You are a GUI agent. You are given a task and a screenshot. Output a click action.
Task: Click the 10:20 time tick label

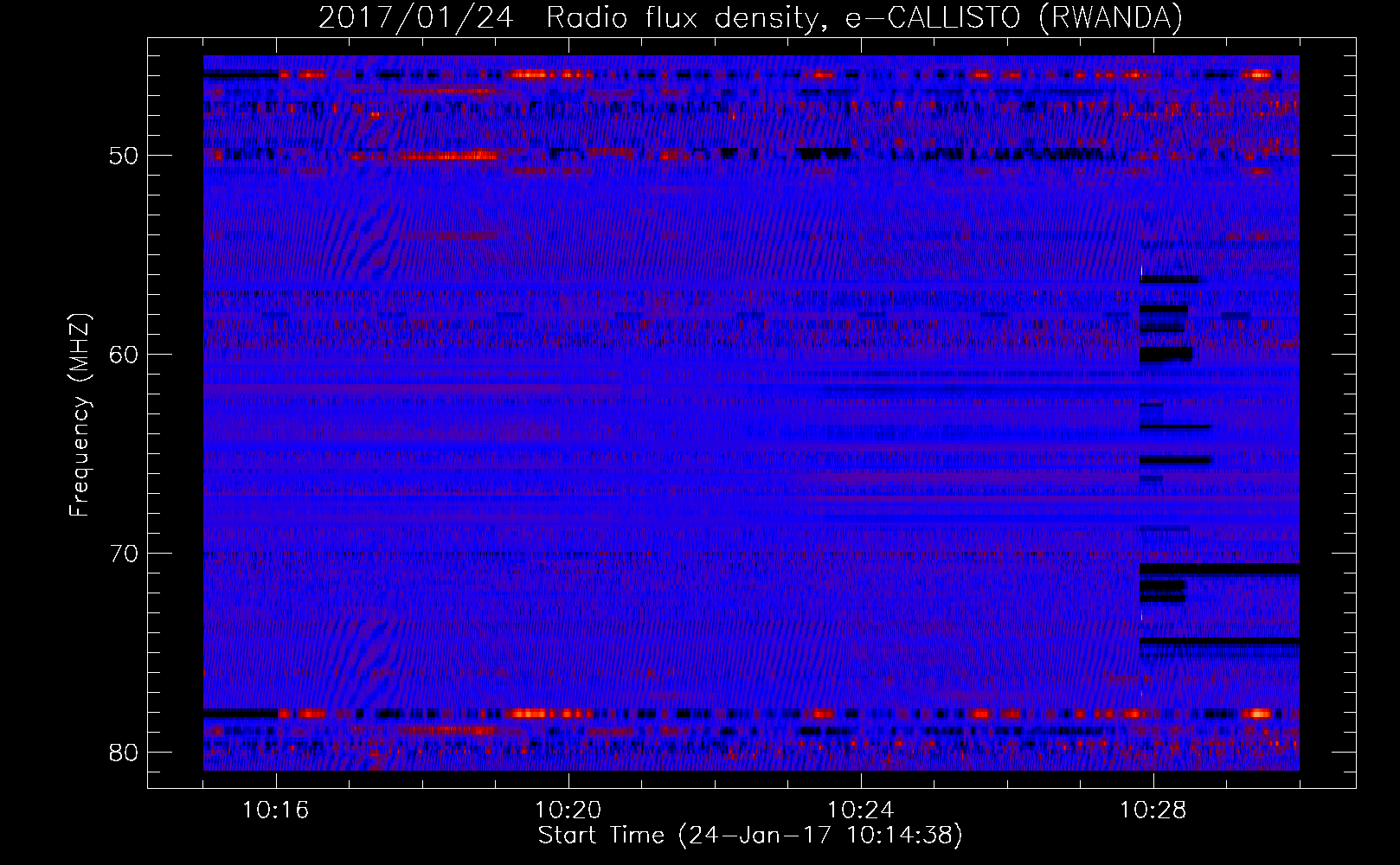568,811
